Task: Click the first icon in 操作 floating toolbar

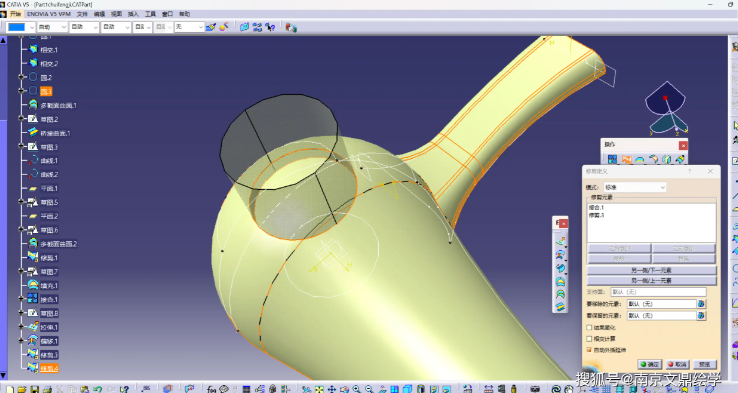Action: pos(612,160)
